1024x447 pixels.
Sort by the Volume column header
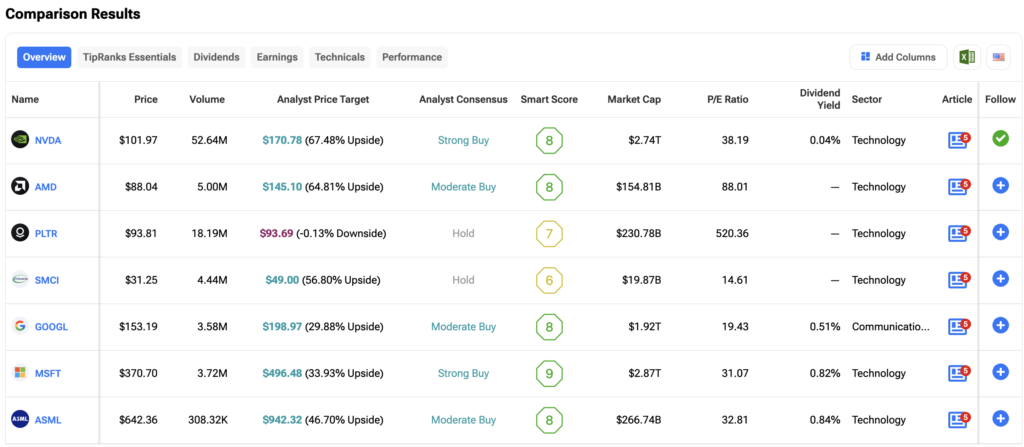point(207,99)
